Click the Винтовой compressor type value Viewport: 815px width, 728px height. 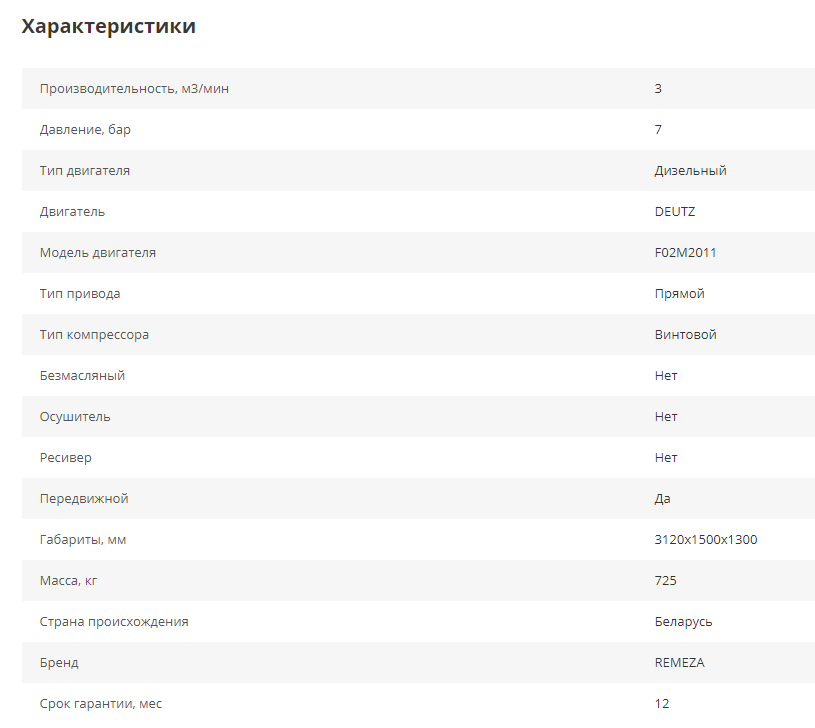[x=685, y=335]
